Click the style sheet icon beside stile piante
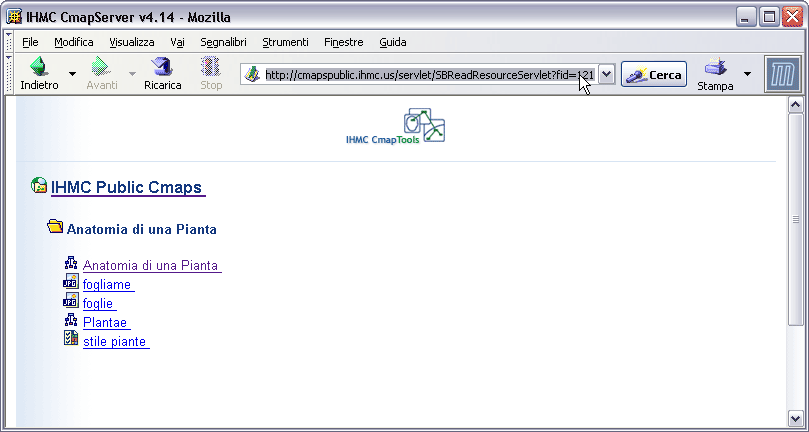 point(71,338)
